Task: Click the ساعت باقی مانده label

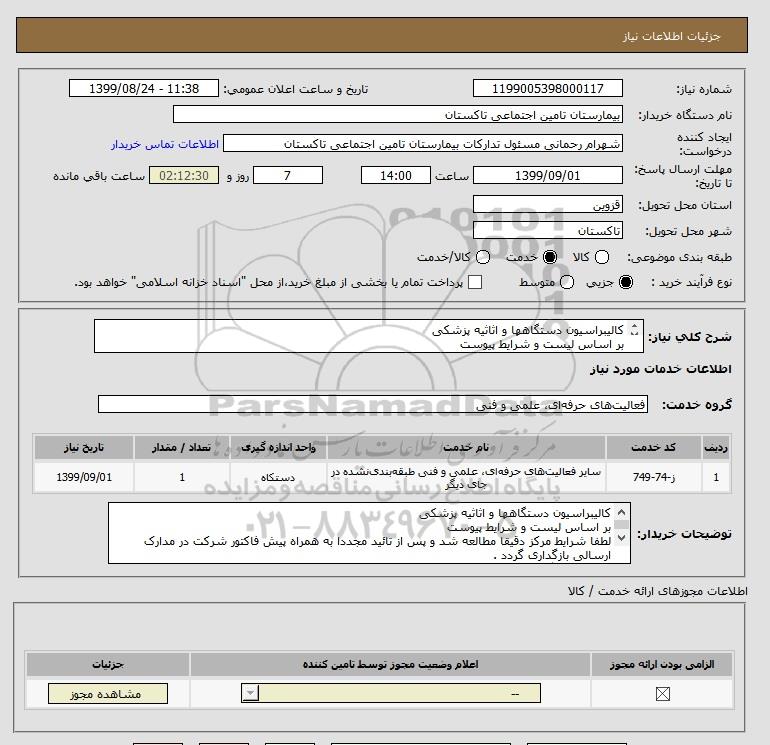Action: point(99,176)
